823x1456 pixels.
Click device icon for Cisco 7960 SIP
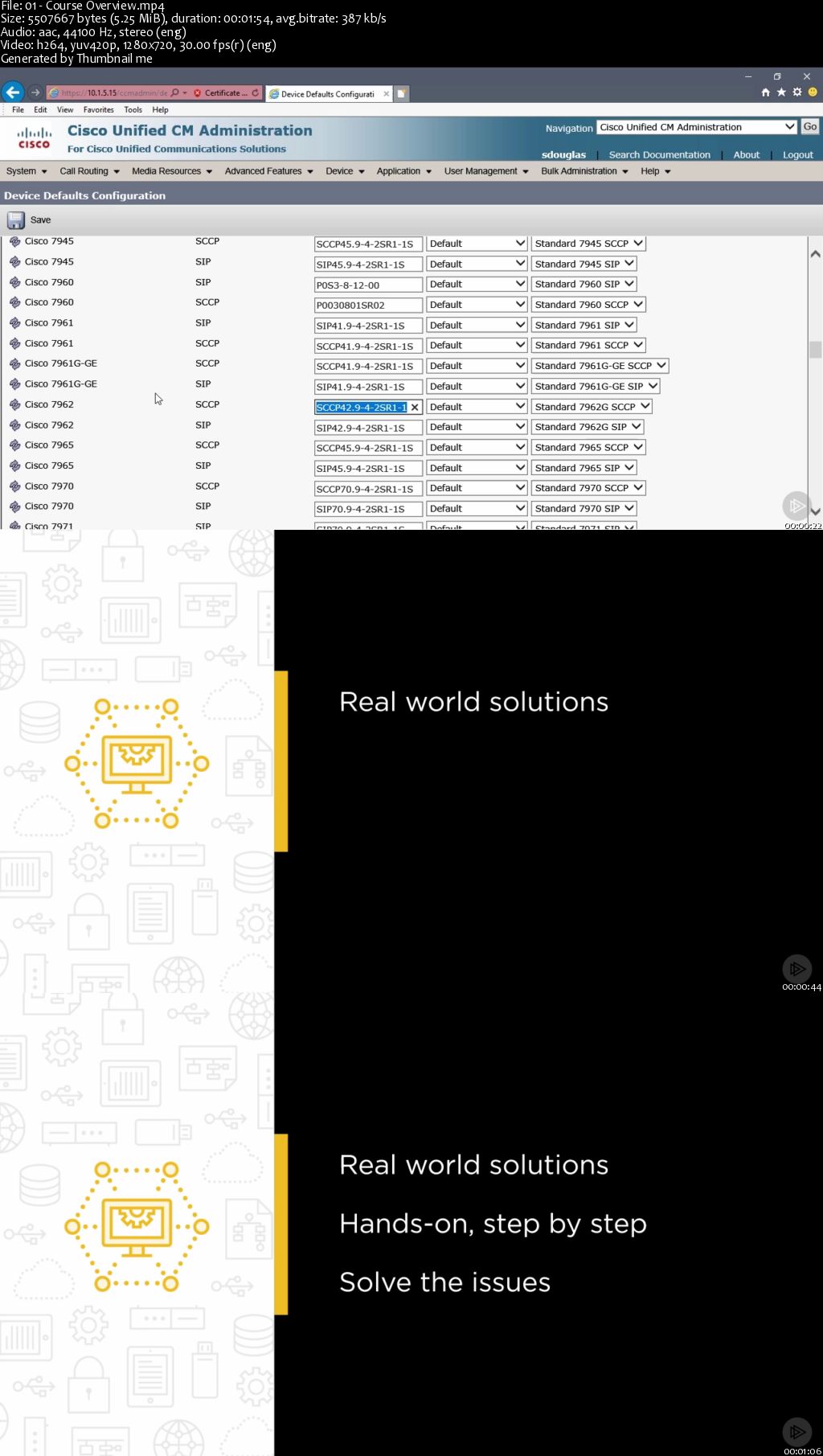tap(14, 282)
